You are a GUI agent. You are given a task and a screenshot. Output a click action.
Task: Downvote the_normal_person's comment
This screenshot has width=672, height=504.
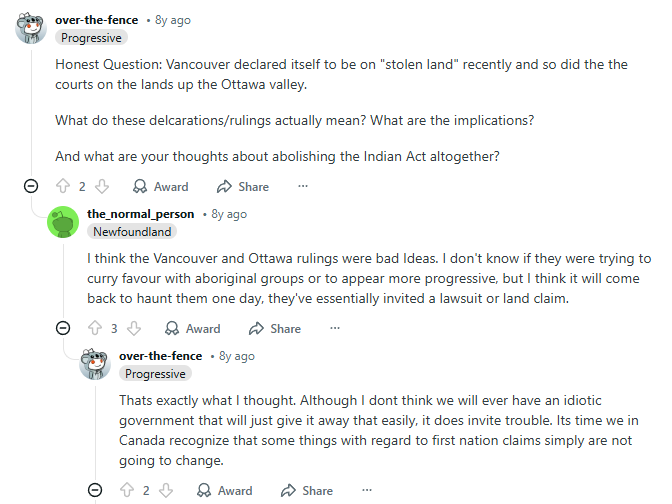pos(134,328)
